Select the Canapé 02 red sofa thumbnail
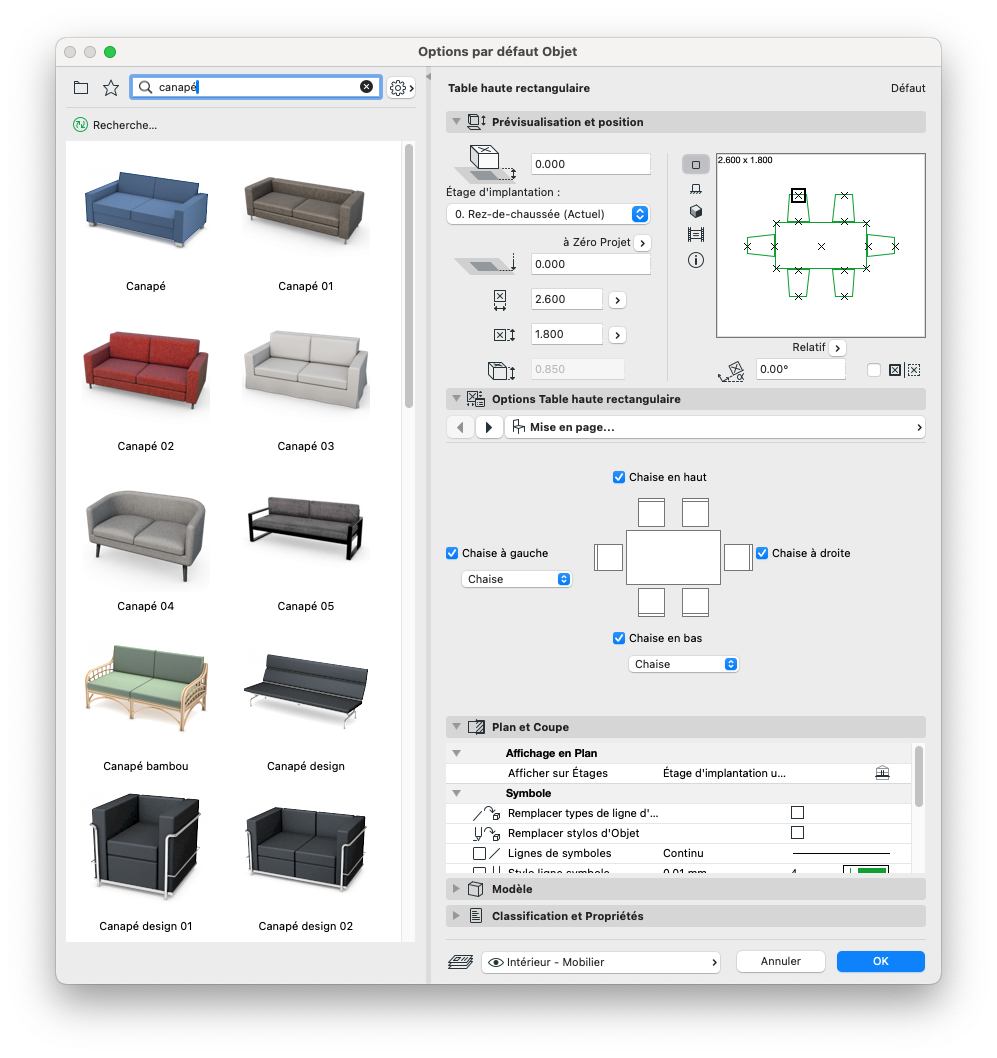The width and height of the screenshot is (997, 1058). (146, 370)
